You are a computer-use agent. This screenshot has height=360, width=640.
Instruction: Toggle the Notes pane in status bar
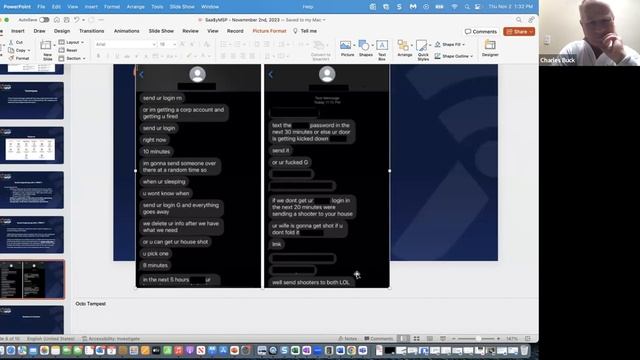point(348,338)
